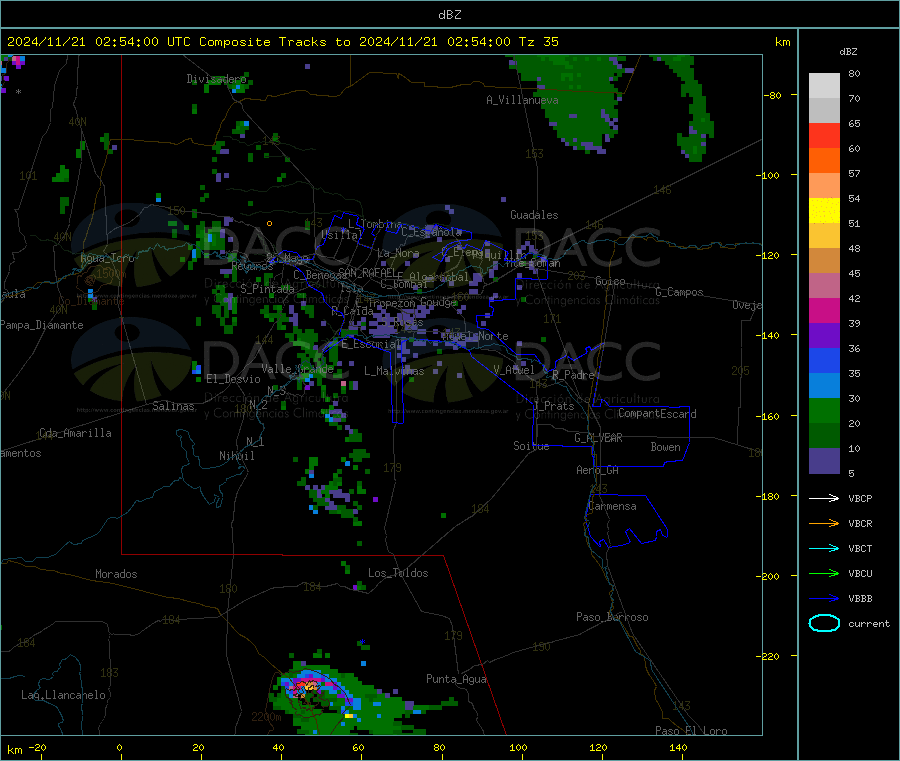
Task: Pick the magenta swatch on dBZ scale
Action: click(824, 310)
